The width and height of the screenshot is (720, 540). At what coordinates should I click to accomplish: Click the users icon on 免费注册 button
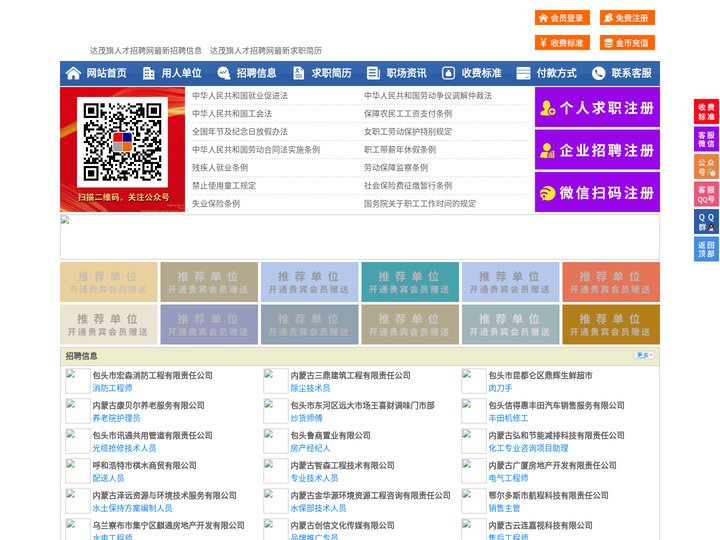(608, 18)
